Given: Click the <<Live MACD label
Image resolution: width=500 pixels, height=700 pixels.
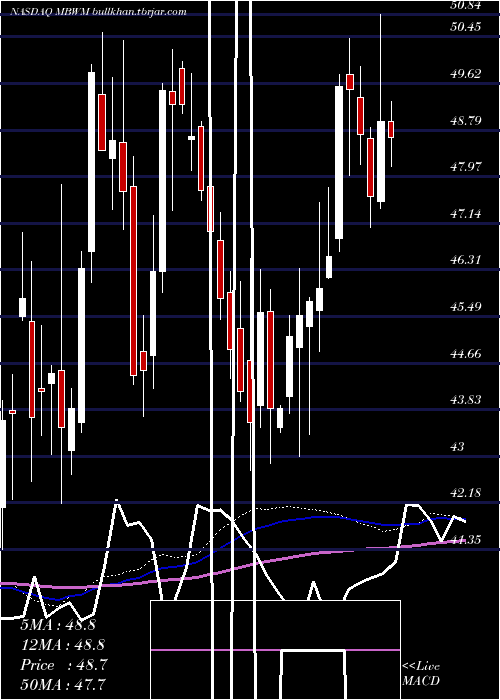Looking at the screenshot, I should 421,673.
